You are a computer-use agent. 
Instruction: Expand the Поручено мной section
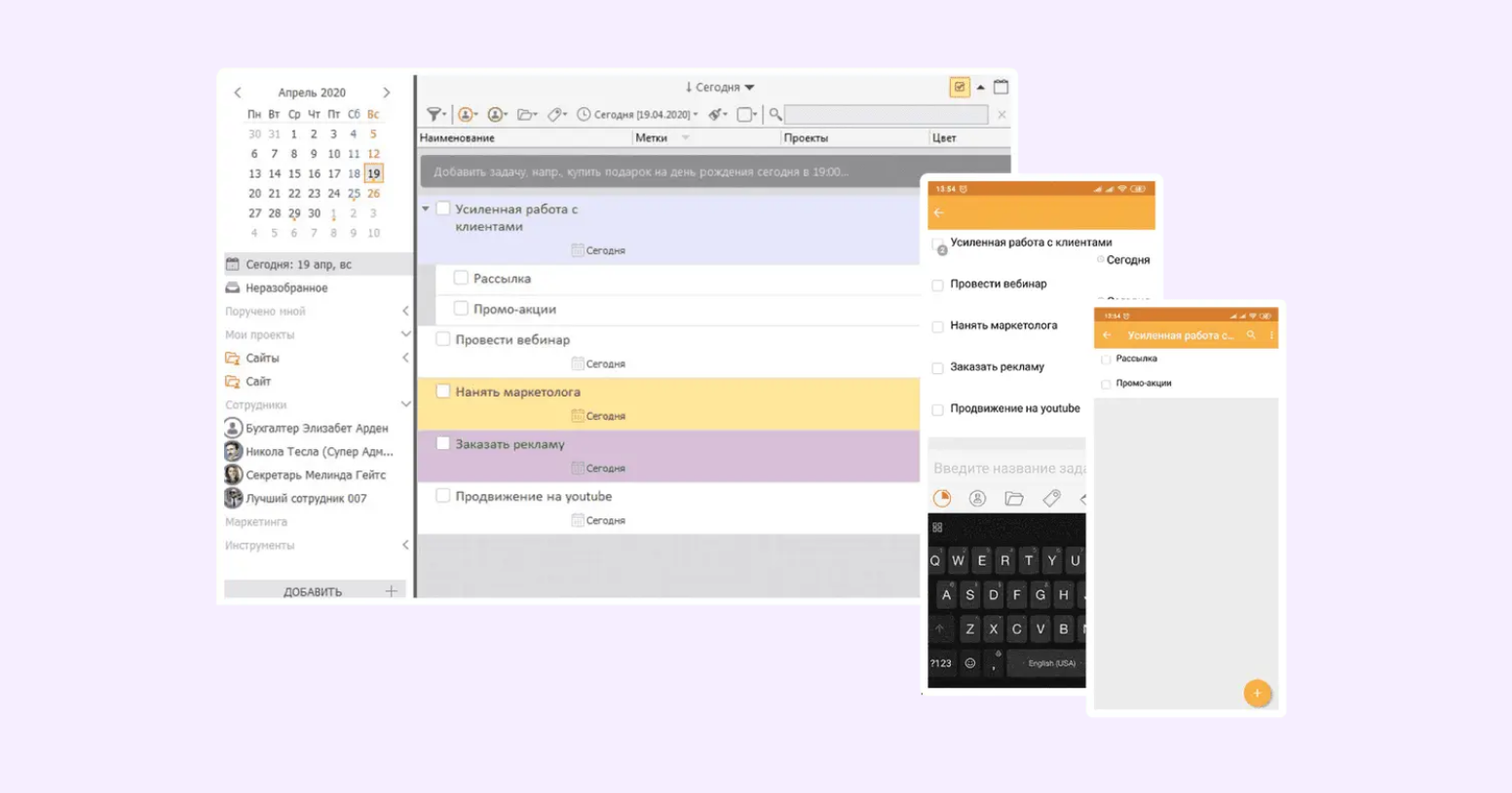tap(406, 311)
